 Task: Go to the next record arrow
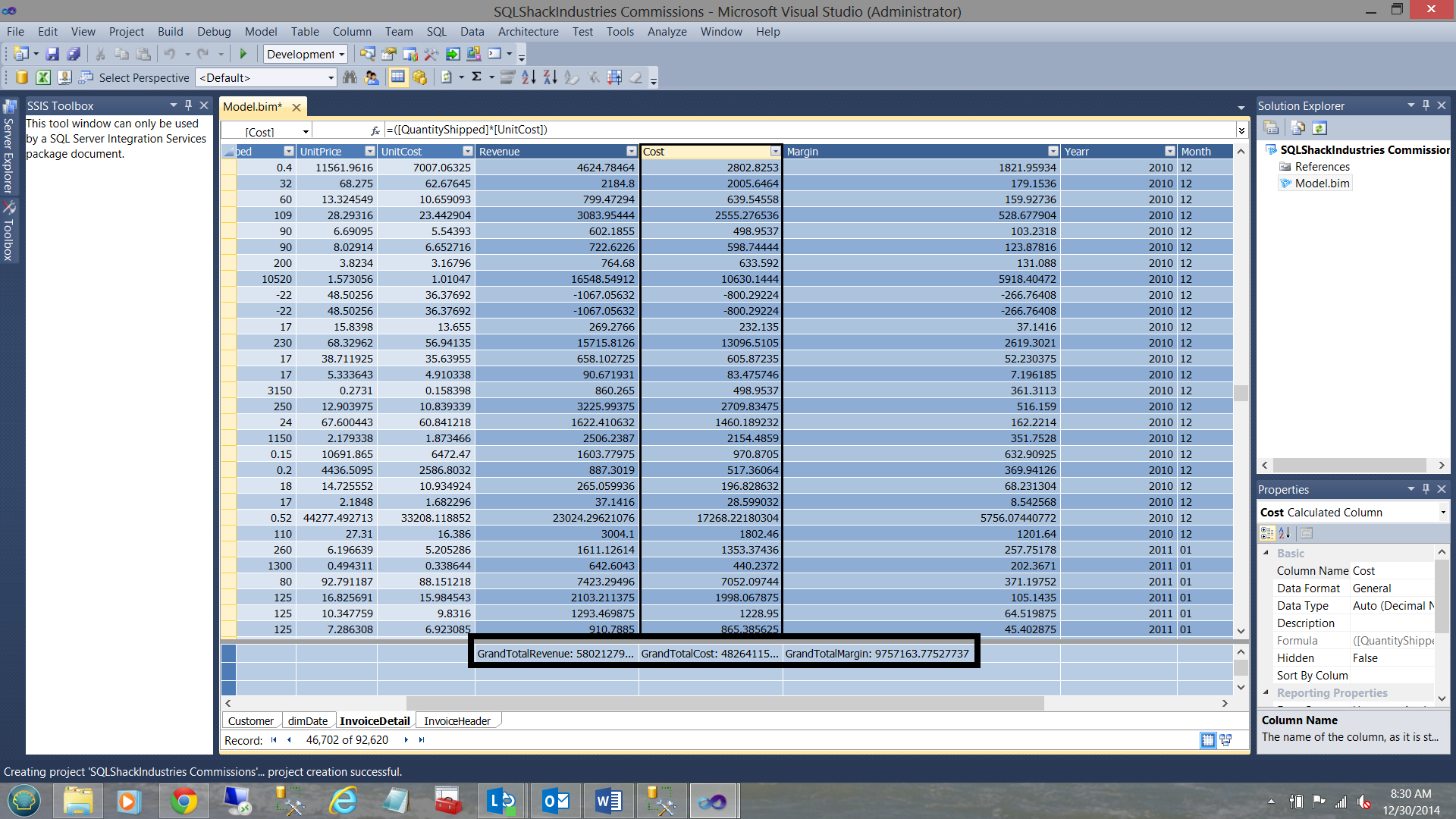tap(406, 740)
